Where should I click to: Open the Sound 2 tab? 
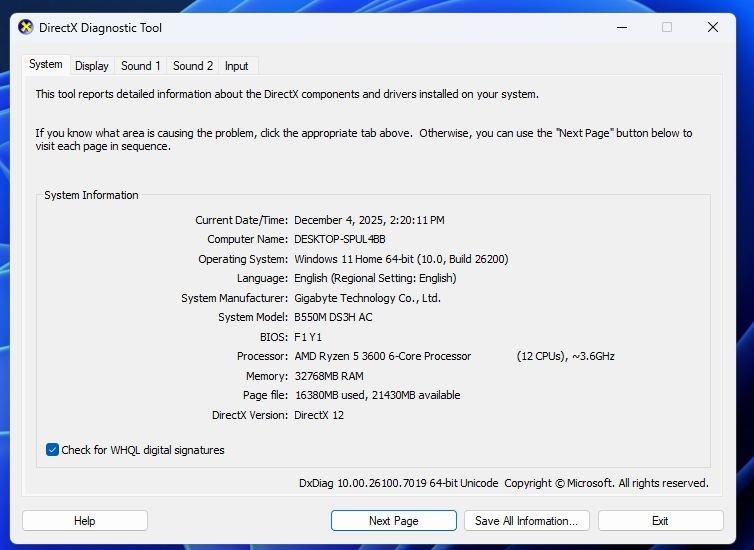193,66
